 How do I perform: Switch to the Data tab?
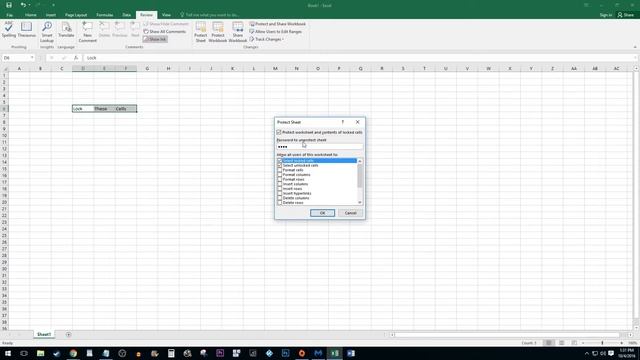point(127,15)
